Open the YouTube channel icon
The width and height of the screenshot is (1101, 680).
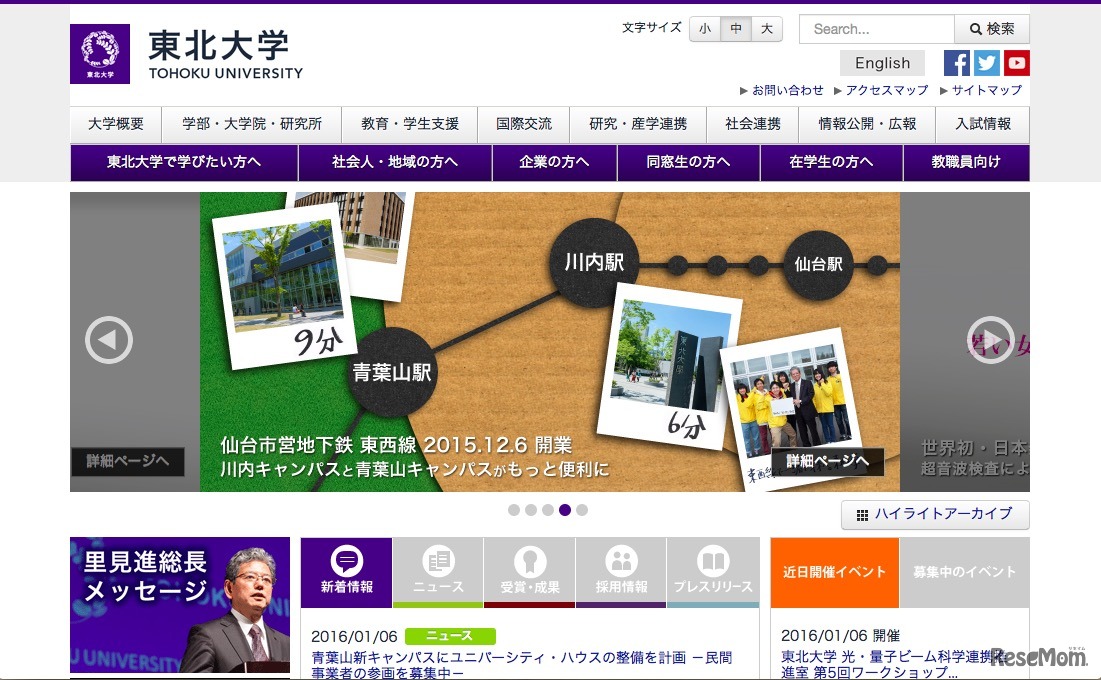[1017, 62]
